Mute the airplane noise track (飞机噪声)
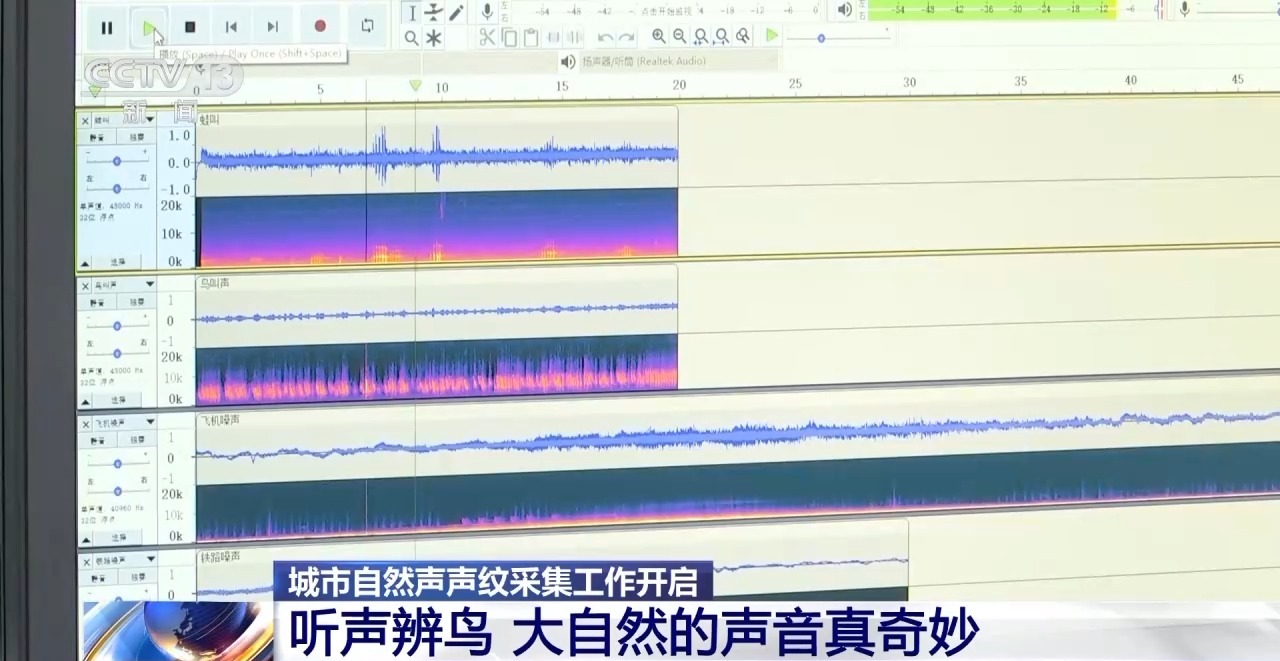This screenshot has height=661, width=1280. click(98, 439)
